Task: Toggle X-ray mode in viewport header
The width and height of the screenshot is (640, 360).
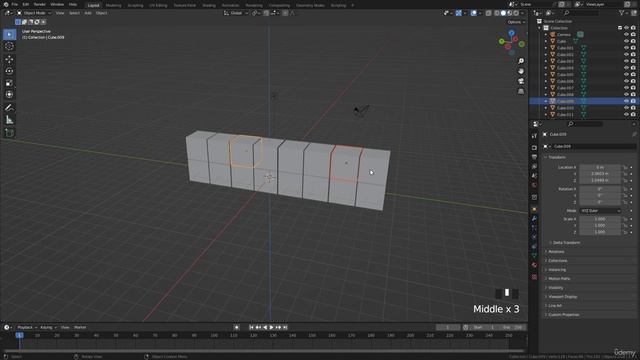Action: click(x=489, y=13)
